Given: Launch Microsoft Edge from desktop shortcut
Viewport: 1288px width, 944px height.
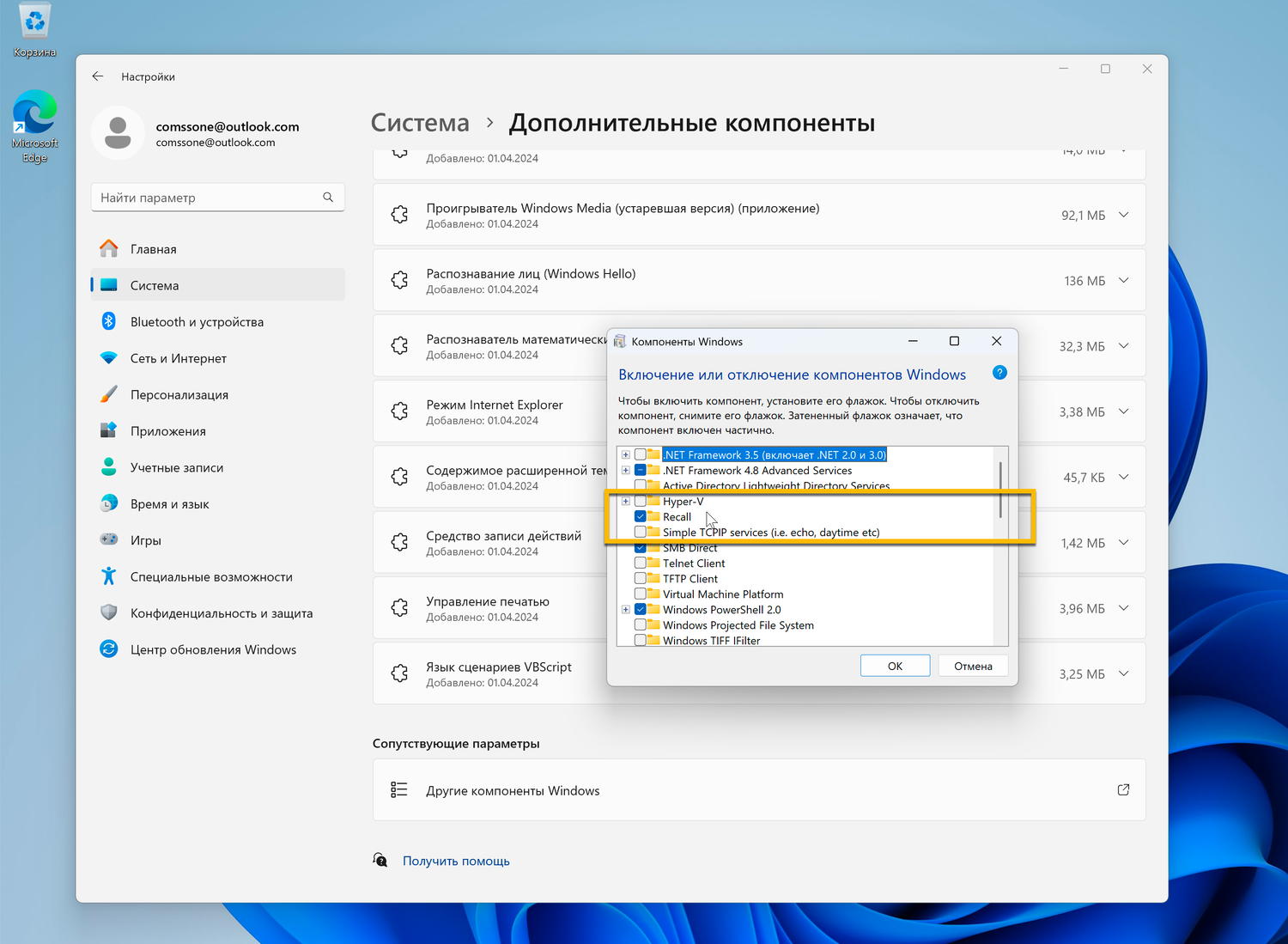Looking at the screenshot, I should pos(34,125).
